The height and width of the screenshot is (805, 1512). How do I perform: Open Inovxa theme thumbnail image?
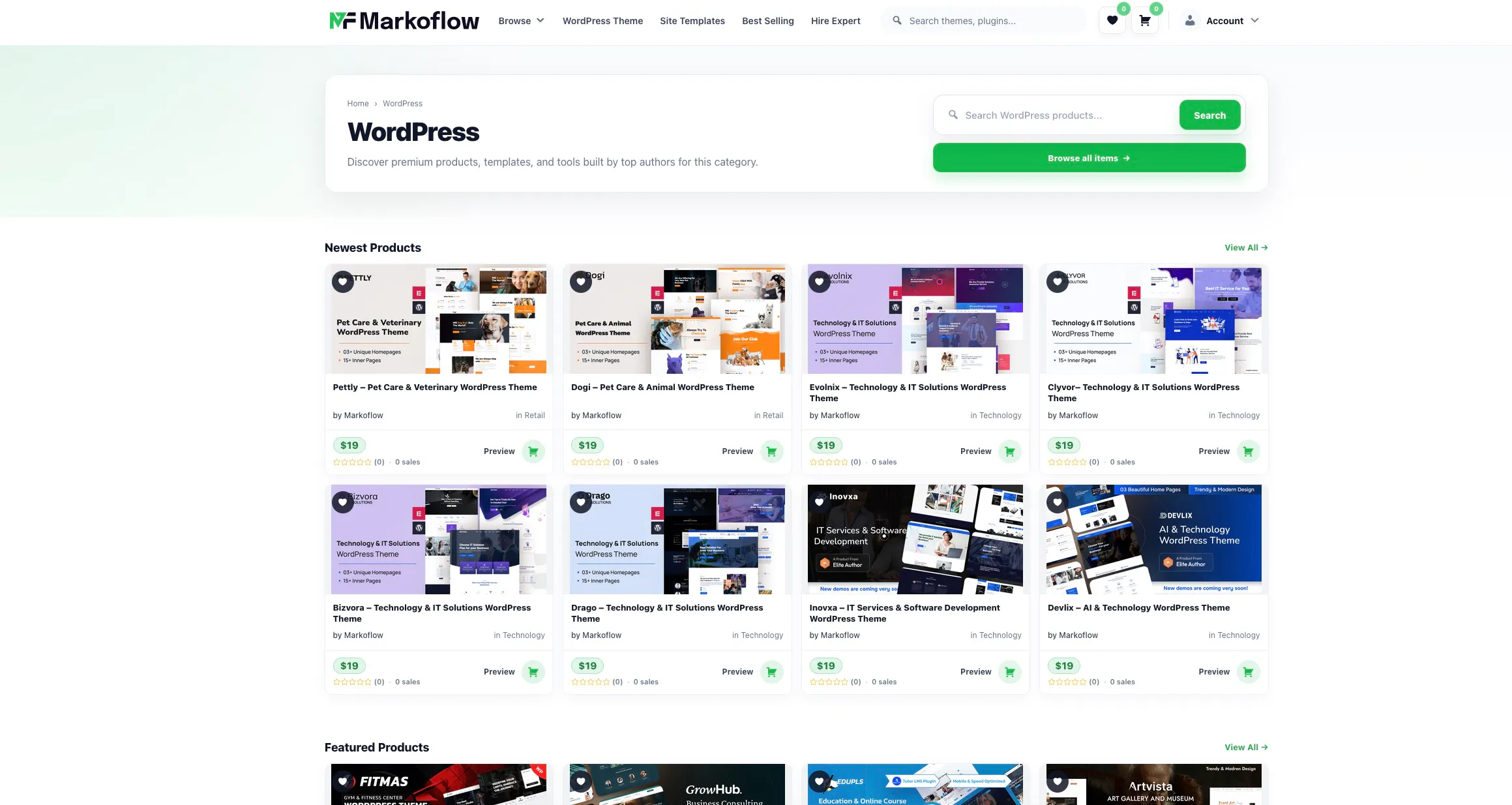click(915, 539)
